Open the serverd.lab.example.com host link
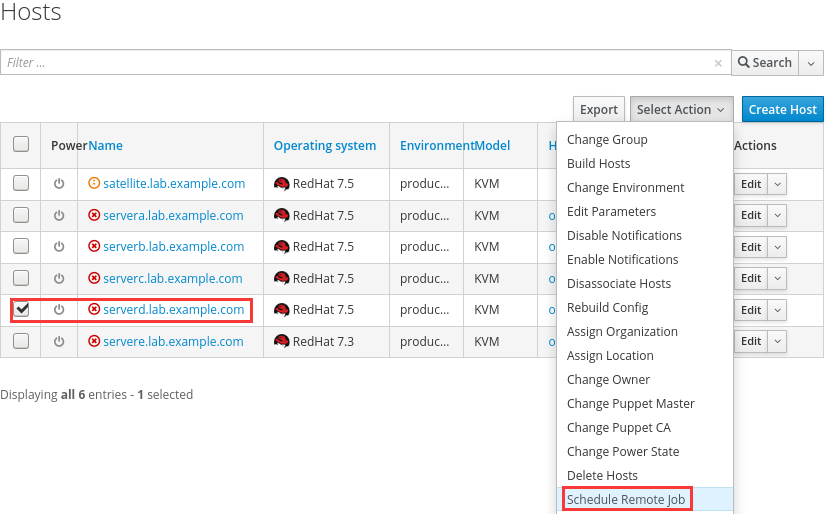 tap(174, 310)
